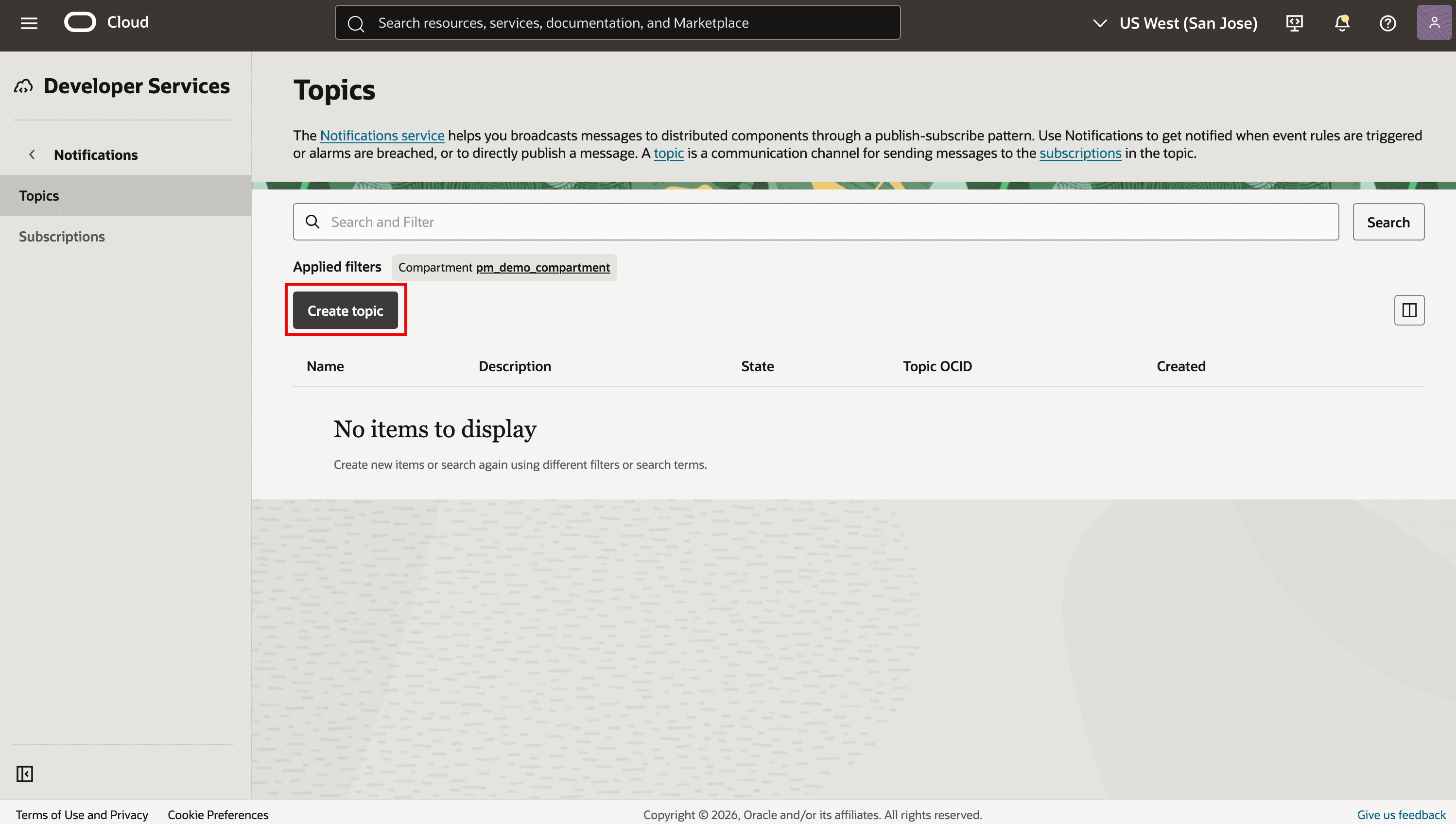Go back using the Notifications chevron
Screen dimensions: 1456x824
pos(32,154)
